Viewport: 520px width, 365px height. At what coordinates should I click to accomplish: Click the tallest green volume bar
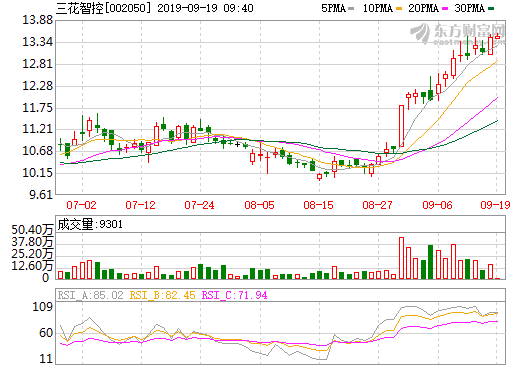(x=430, y=262)
